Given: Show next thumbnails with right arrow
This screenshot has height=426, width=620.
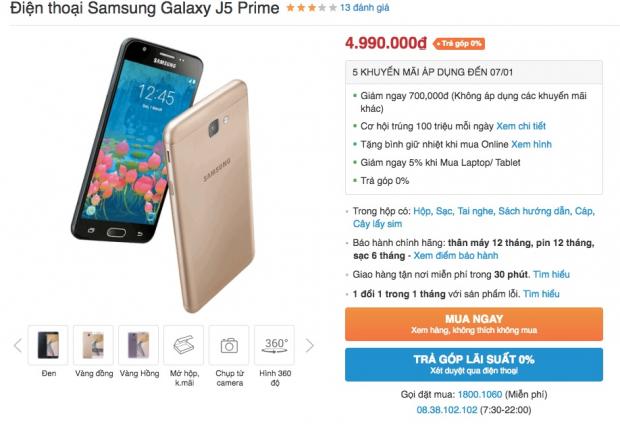Looking at the screenshot, I should [x=310, y=345].
